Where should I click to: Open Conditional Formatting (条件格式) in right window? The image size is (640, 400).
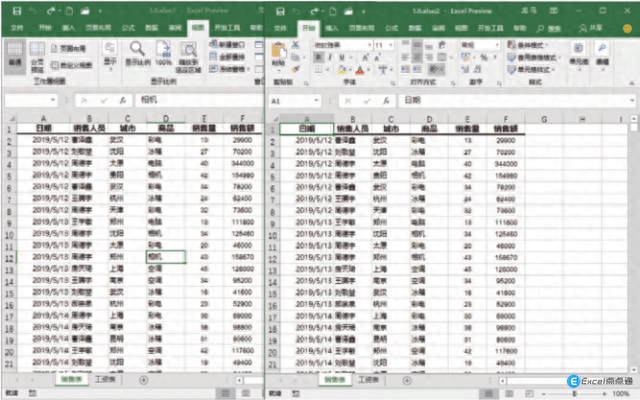[x=528, y=45]
